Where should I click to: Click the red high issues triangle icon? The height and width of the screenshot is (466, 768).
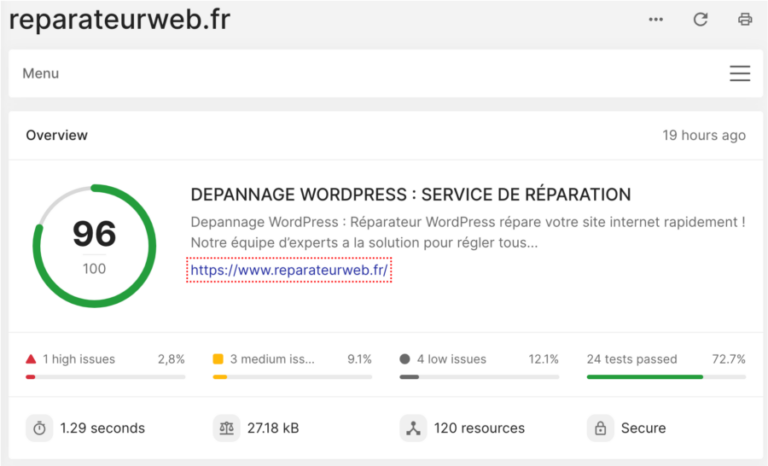(31, 359)
